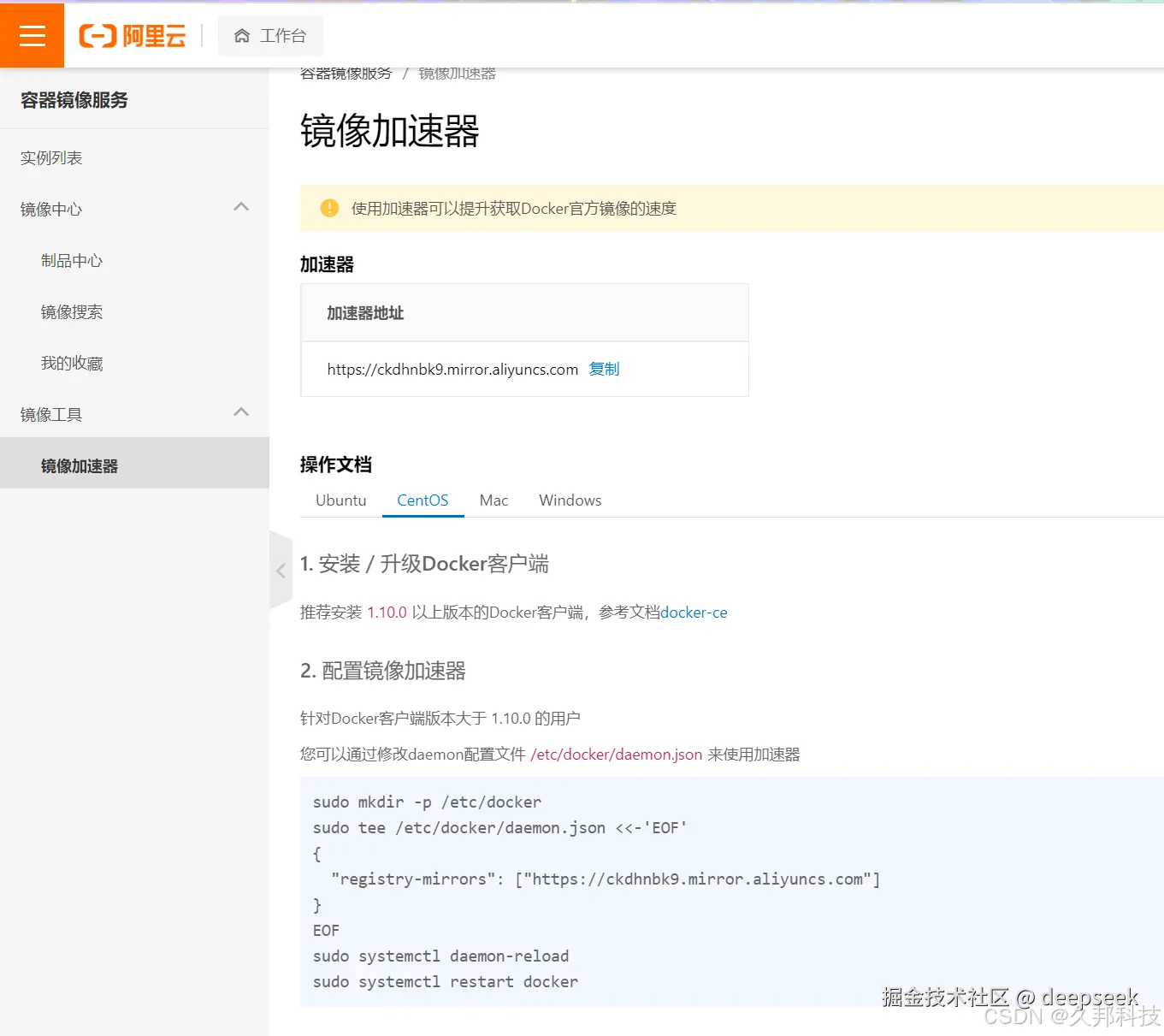This screenshot has width=1164, height=1036.
Task: Click the 复制 copy link
Action: click(604, 369)
